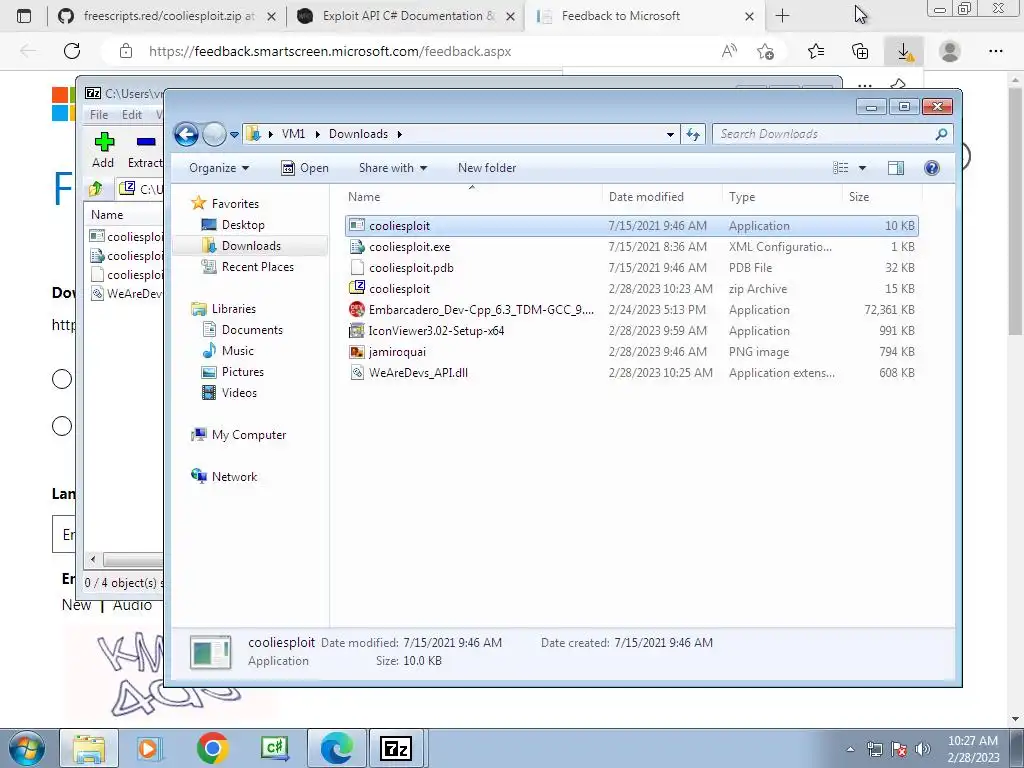Click the volume icon in system tray
The width and height of the screenshot is (1024, 768).
[922, 748]
